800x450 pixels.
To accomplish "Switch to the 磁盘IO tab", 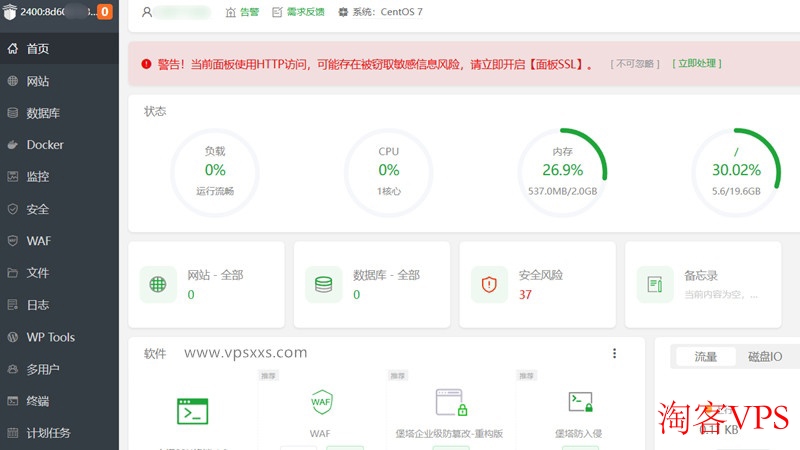I will click(765, 356).
